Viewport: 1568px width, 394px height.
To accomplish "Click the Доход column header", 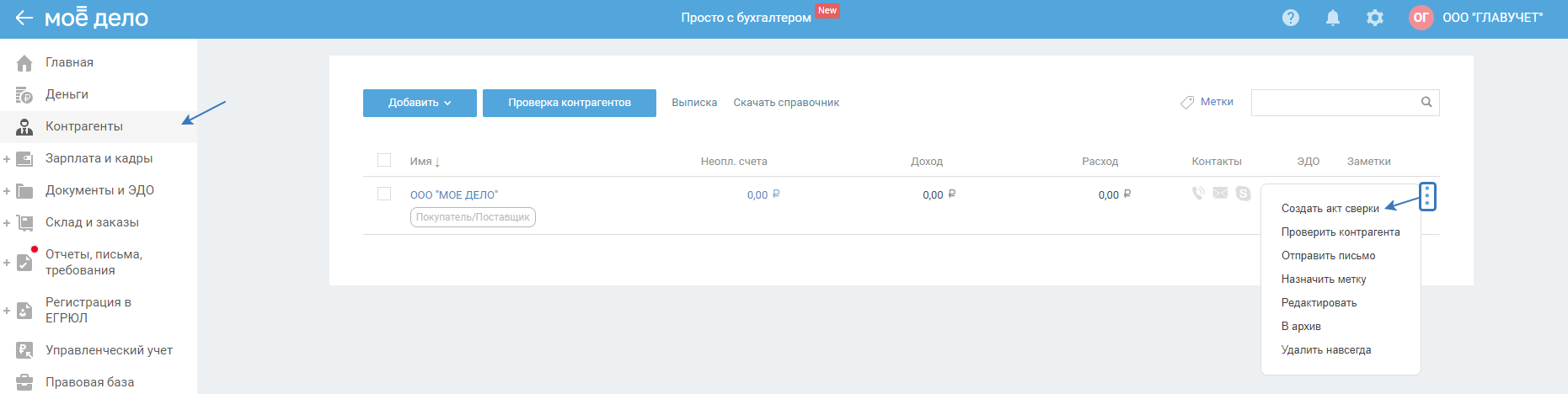I will [927, 162].
